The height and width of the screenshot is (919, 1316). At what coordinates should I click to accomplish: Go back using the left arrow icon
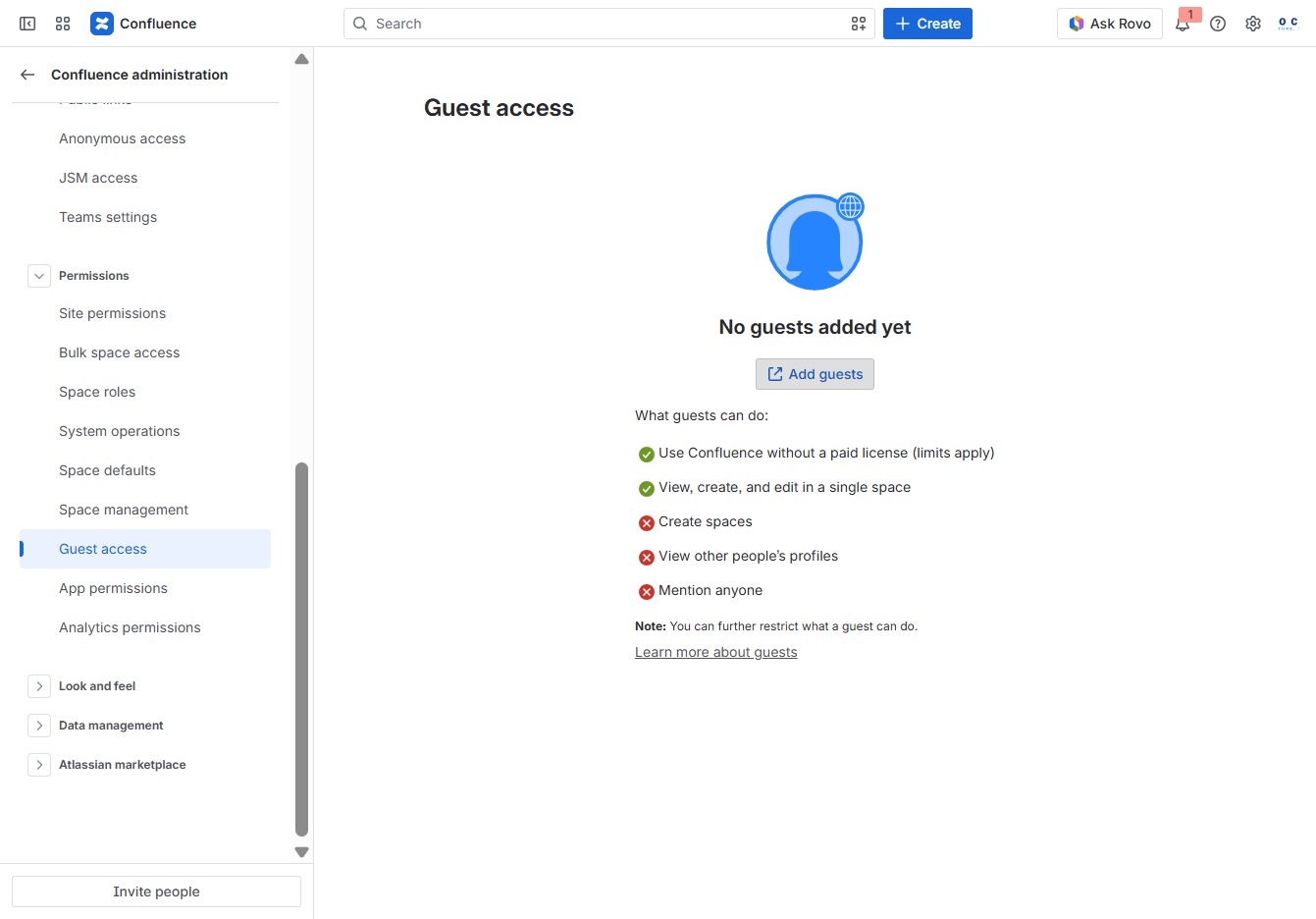coord(27,75)
